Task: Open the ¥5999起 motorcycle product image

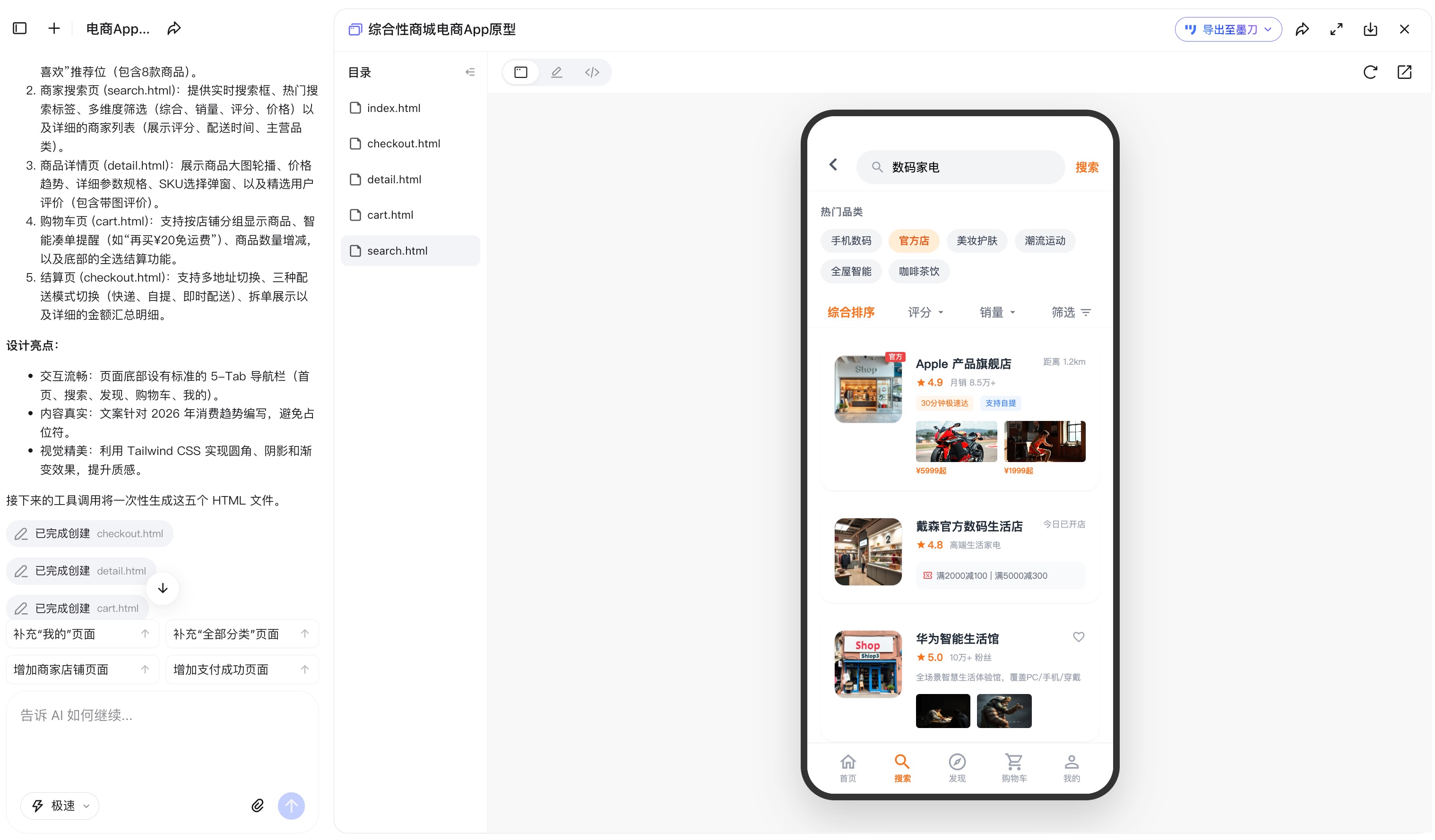Action: pos(957,442)
